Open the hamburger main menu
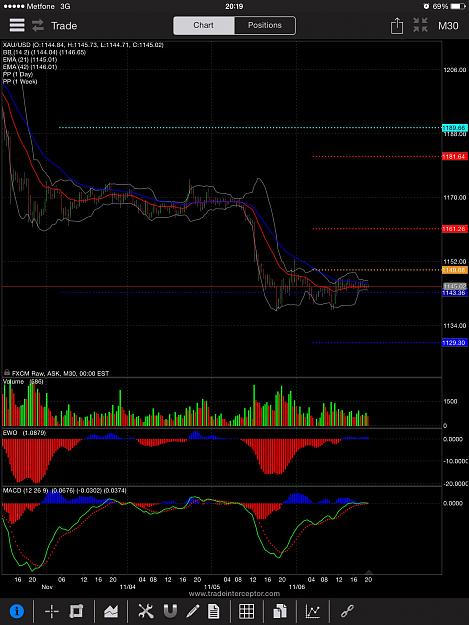This screenshot has height=625, width=469. coord(17,26)
